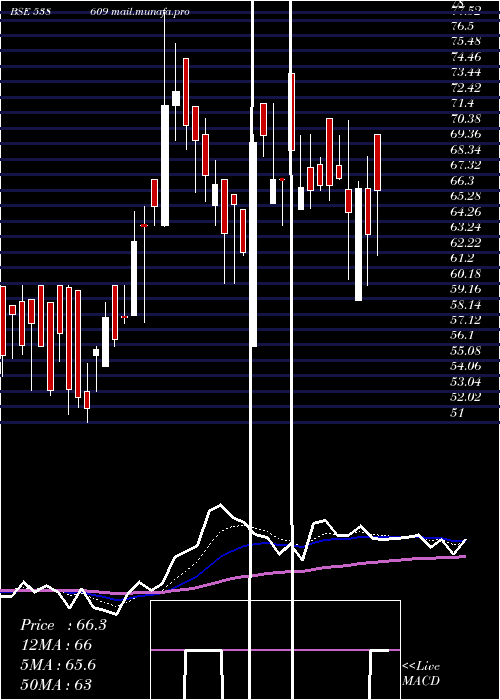The image size is (500, 700).
Task: Select the 51 price axis label
Action: point(457,413)
